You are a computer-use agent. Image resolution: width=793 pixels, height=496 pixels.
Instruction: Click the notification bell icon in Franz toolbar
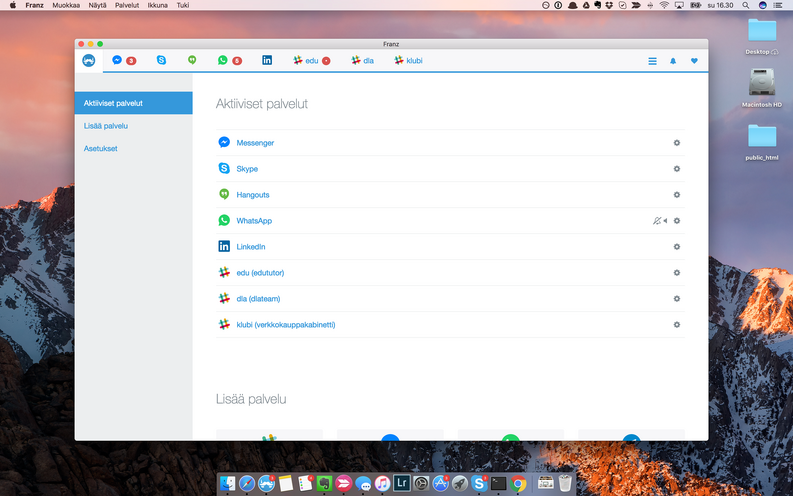[673, 61]
